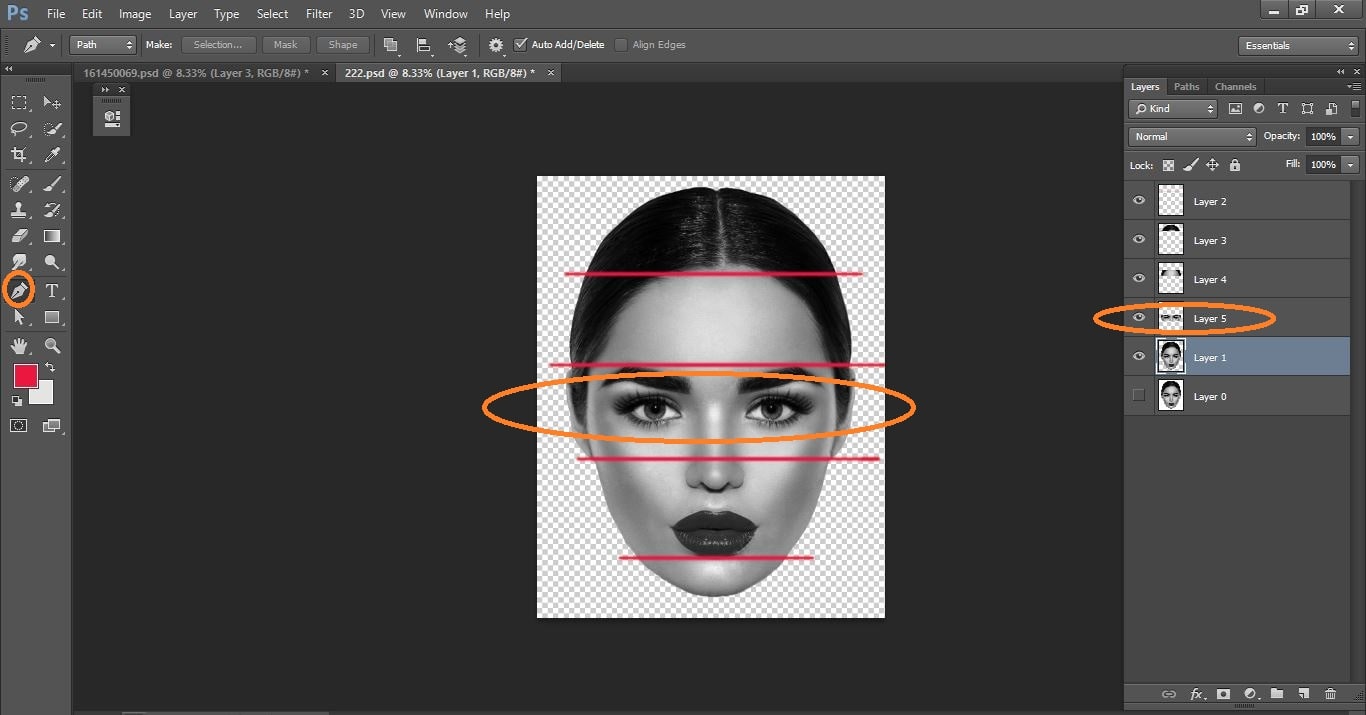
Task: Open the blend mode dropdown showing Normal
Action: 1191,136
